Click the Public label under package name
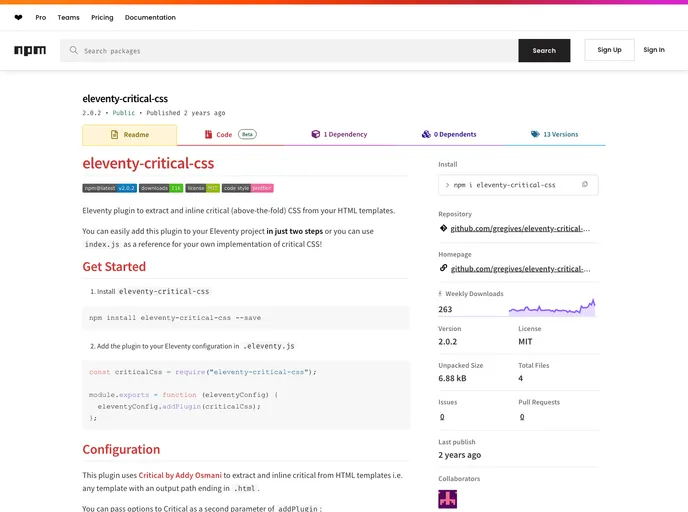The height and width of the screenshot is (512, 688). [x=123, y=113]
